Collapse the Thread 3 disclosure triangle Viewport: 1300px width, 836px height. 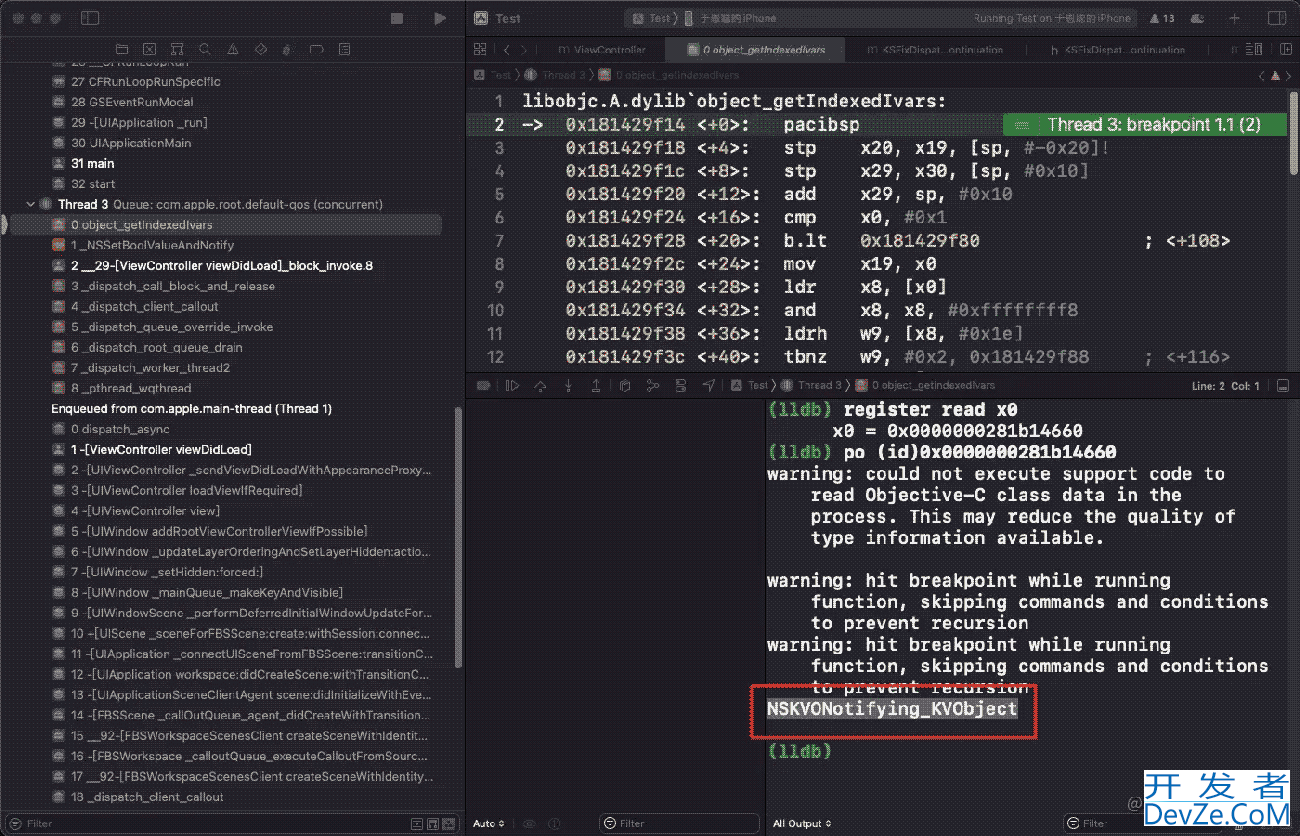coord(30,204)
